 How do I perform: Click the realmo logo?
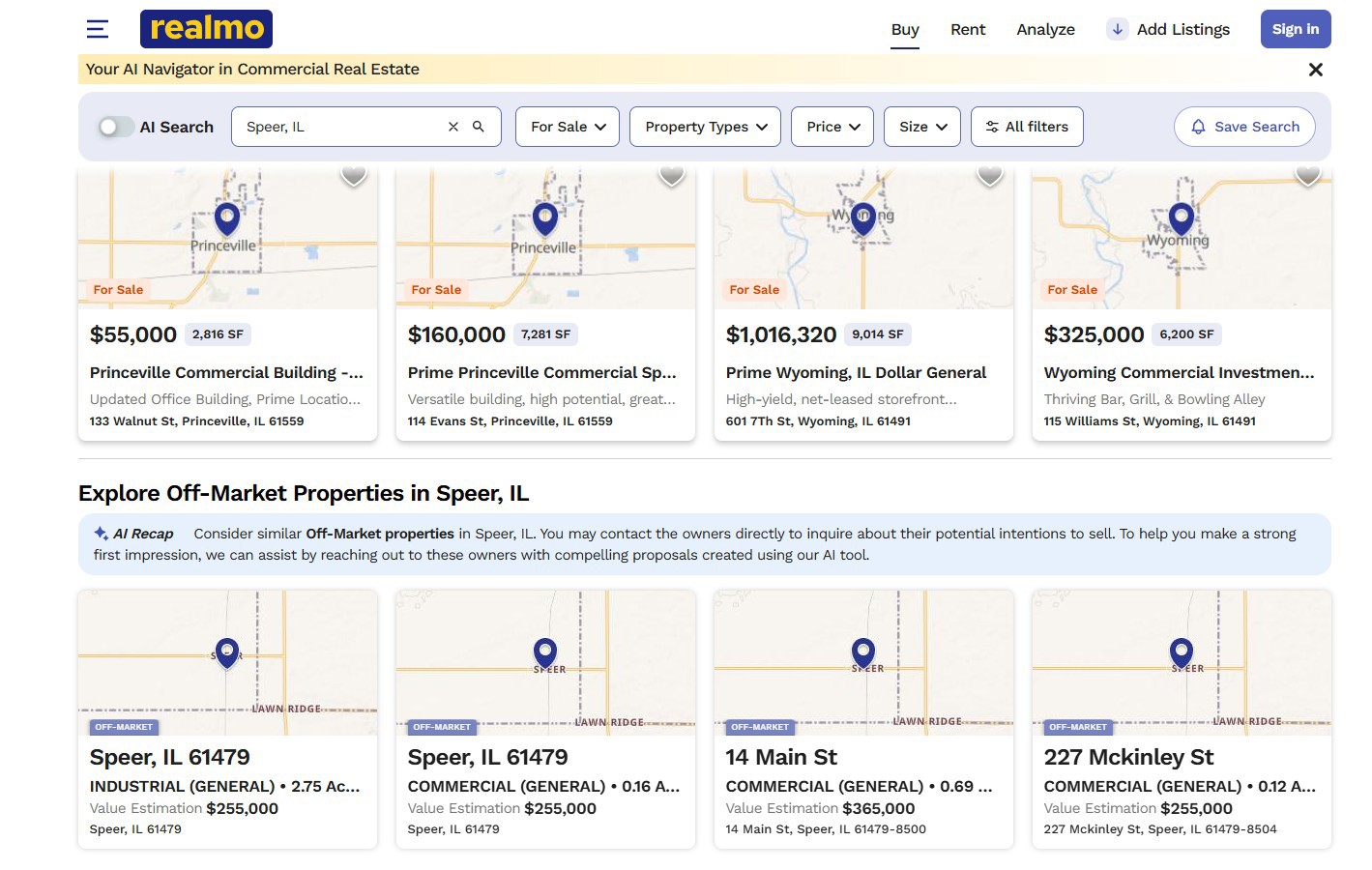206,29
